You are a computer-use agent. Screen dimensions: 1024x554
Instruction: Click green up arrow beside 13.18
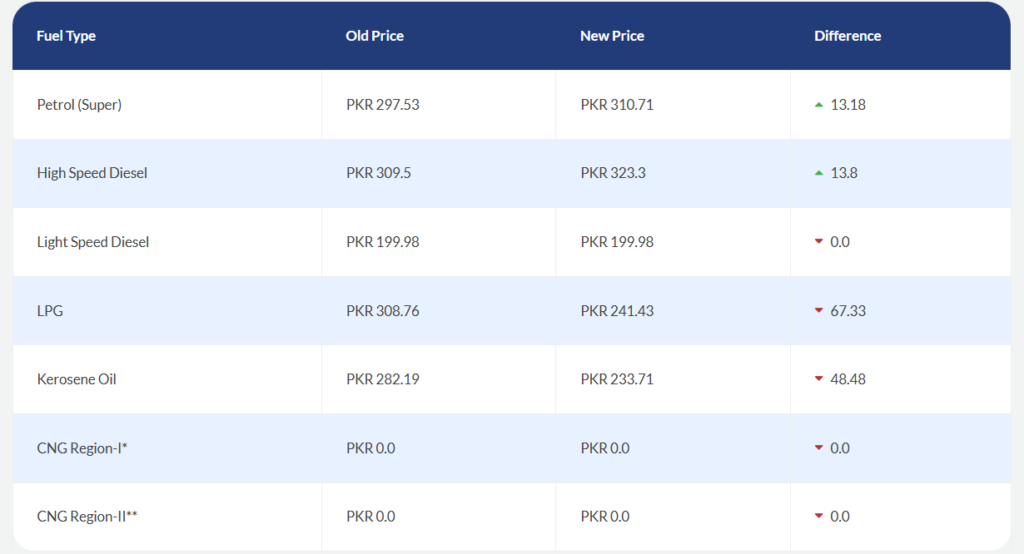(x=818, y=105)
